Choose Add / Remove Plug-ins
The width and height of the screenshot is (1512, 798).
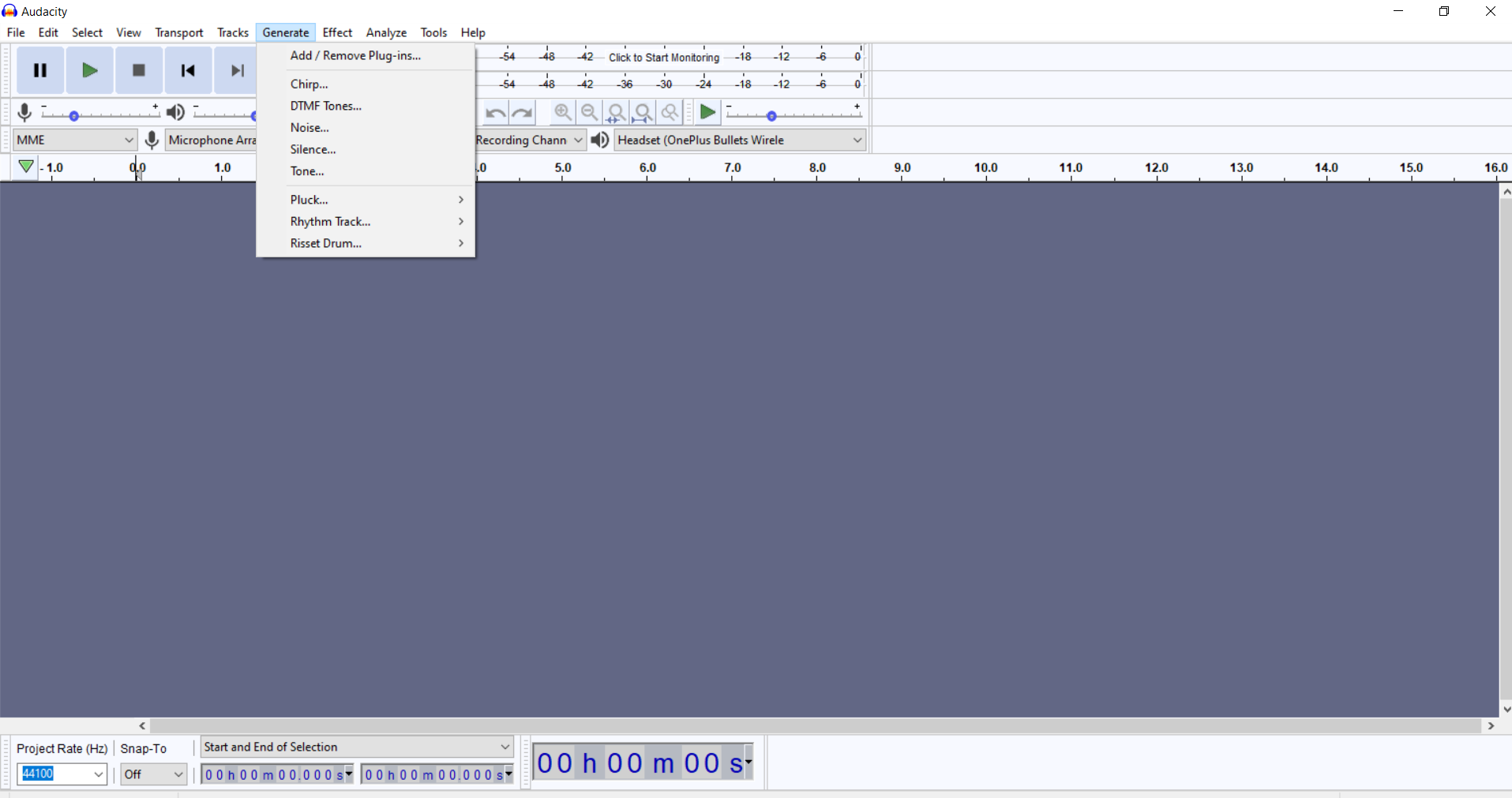tap(366, 55)
